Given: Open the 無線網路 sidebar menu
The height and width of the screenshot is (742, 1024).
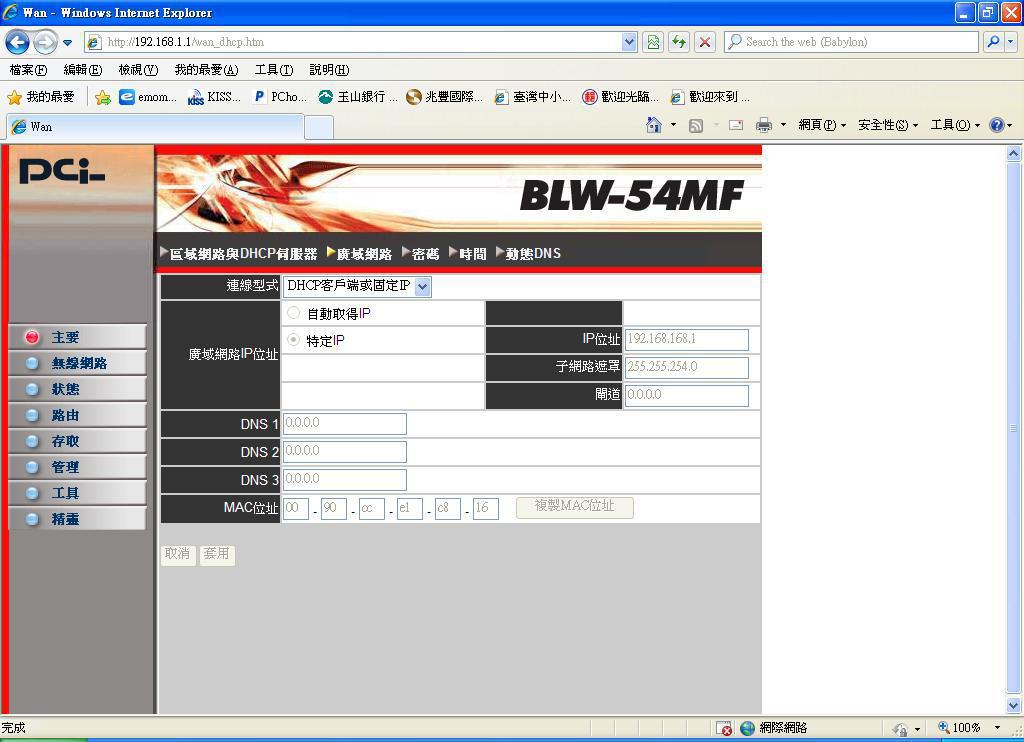Looking at the screenshot, I should tap(76, 363).
